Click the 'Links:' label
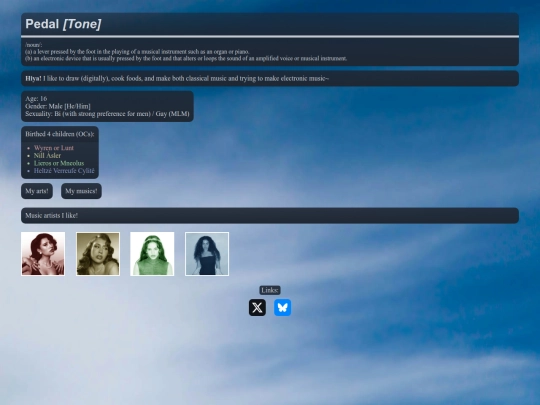The height and width of the screenshot is (405, 540). click(270, 290)
